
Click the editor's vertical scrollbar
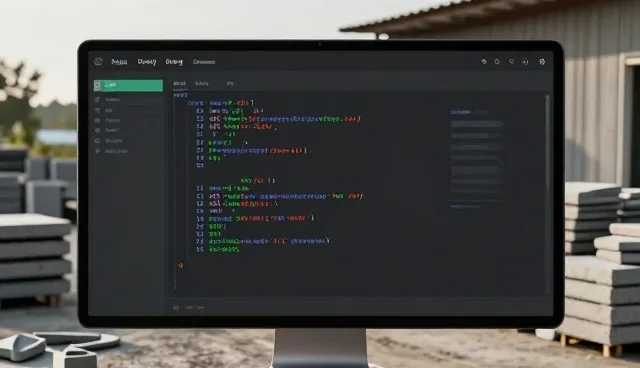(x=547, y=194)
